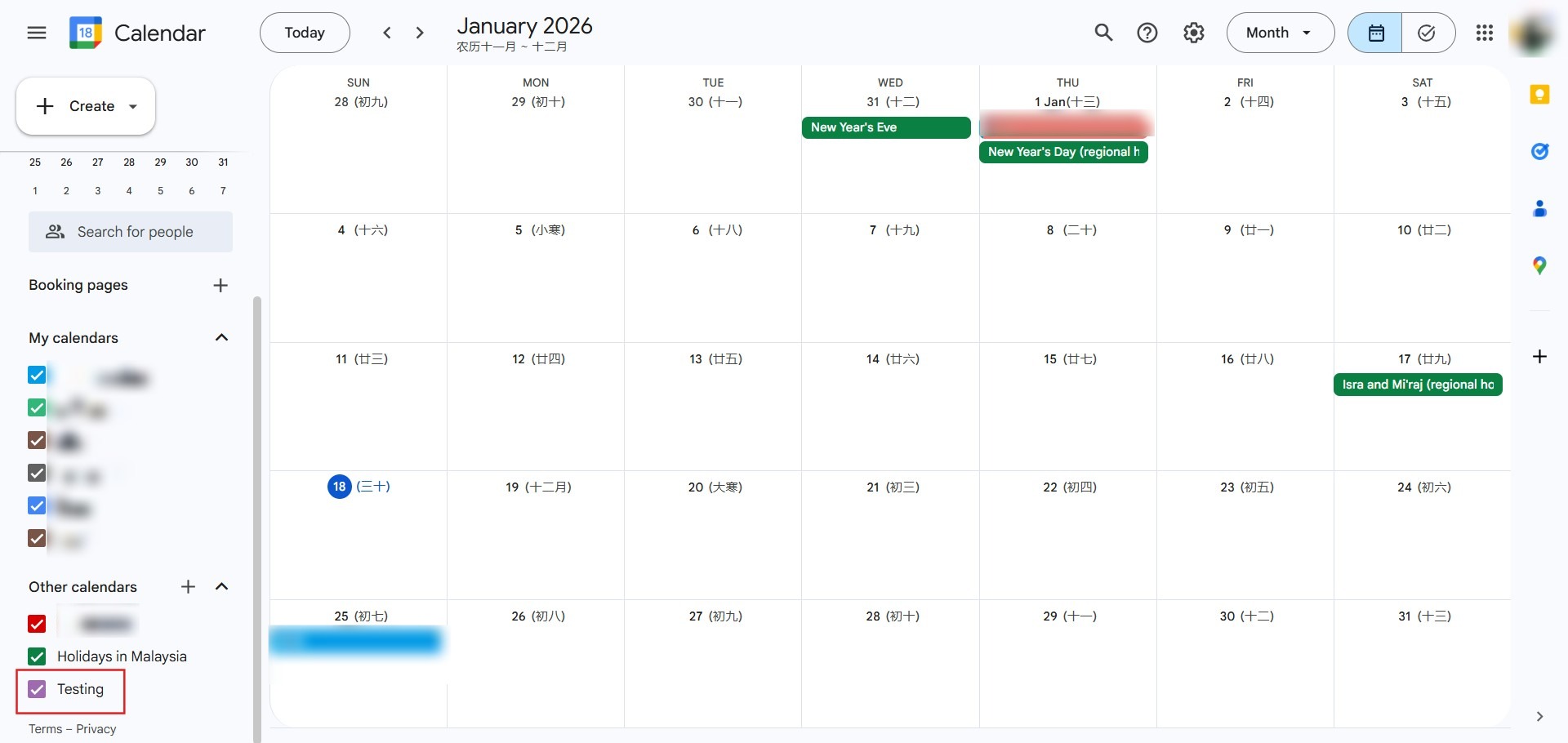The height and width of the screenshot is (743, 1568).
Task: Open the Isra and Mi'raj event
Action: [x=1417, y=385]
